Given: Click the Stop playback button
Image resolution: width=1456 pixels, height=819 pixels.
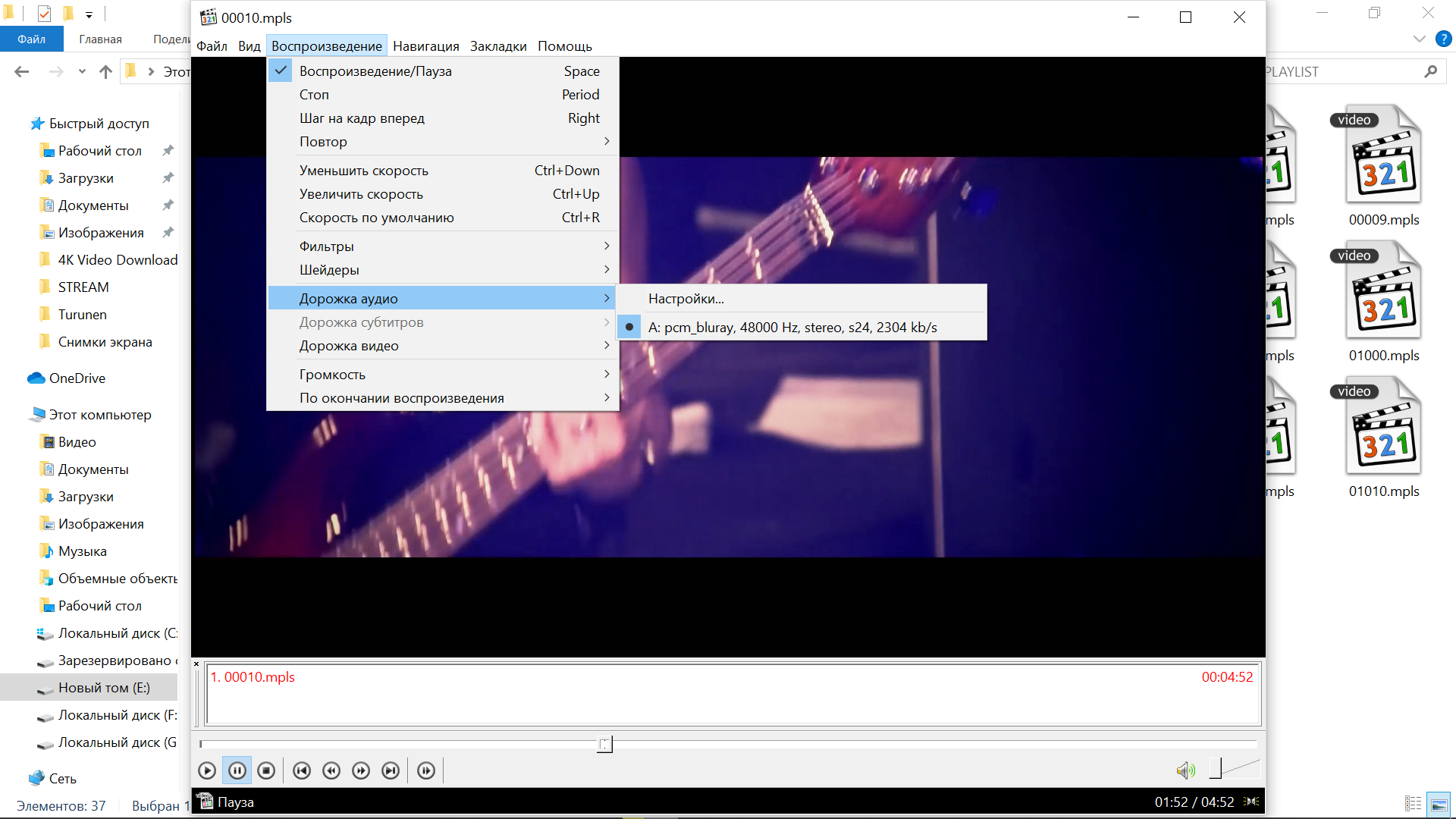Looking at the screenshot, I should (x=266, y=770).
